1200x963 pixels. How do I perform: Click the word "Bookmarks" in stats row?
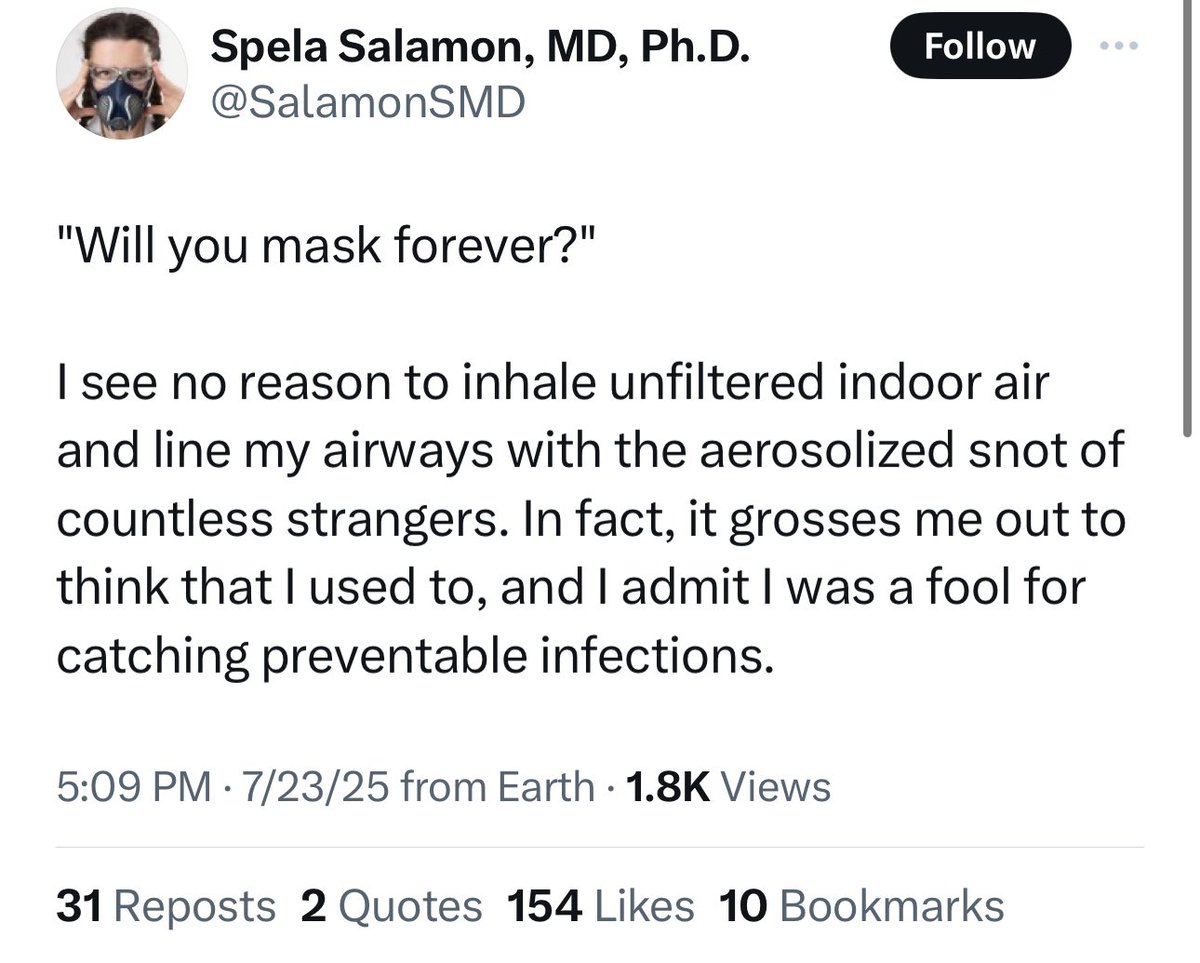click(891, 906)
